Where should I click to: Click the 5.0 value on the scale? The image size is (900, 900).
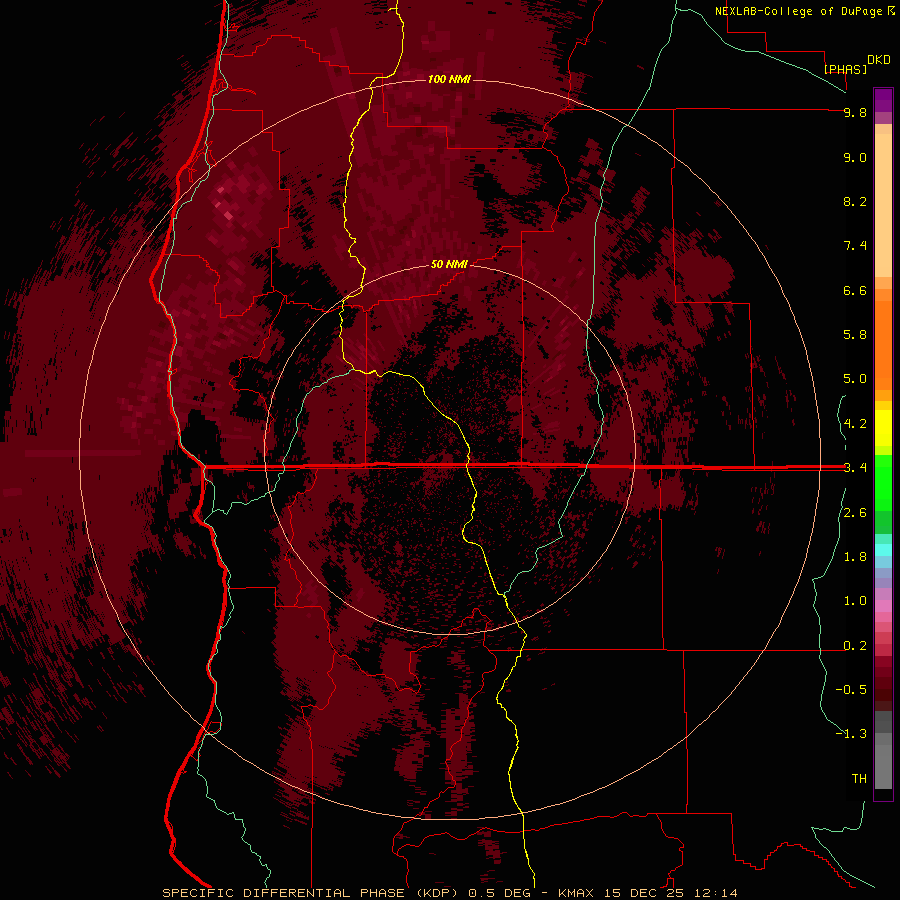point(855,379)
